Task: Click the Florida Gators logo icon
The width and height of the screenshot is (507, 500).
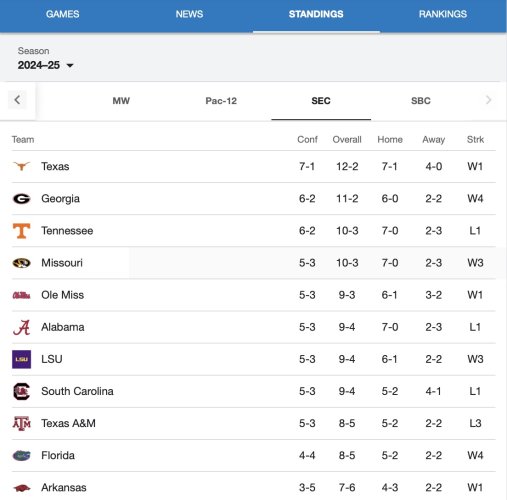Action: click(21, 455)
